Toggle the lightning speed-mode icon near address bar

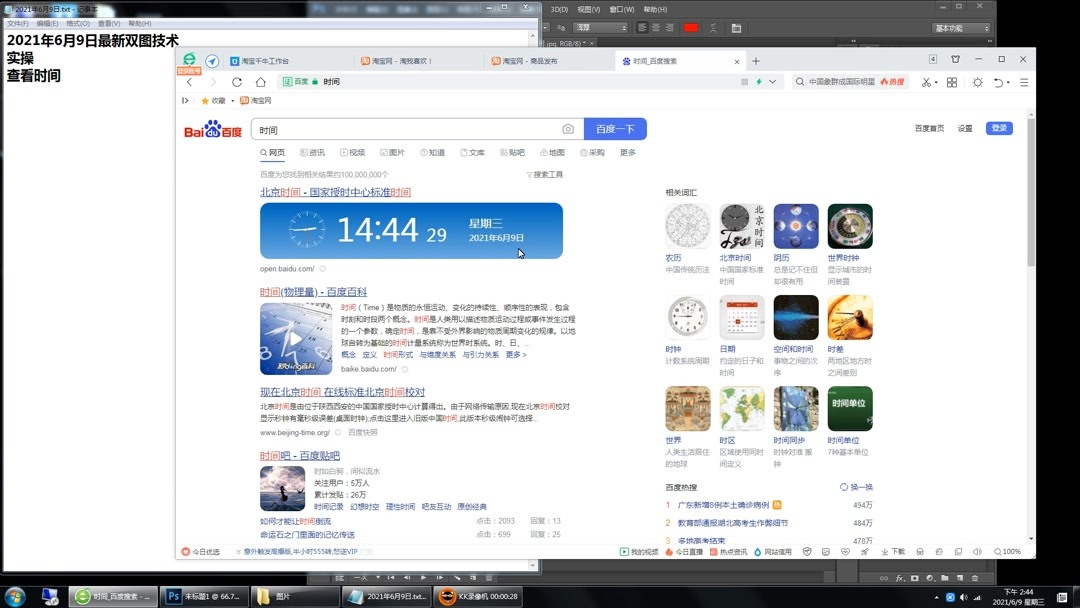point(757,82)
